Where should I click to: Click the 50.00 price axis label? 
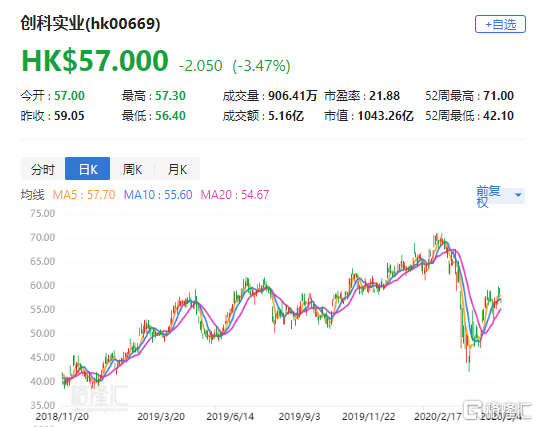pos(43,333)
